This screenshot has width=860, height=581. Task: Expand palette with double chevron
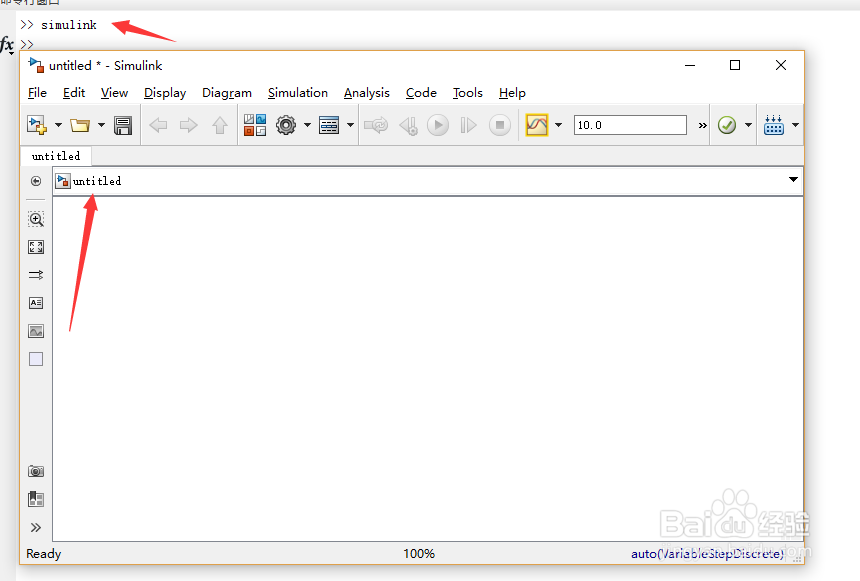36,528
